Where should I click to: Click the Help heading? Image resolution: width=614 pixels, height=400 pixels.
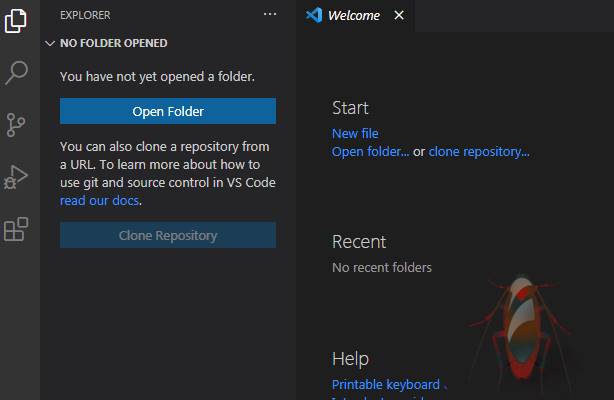350,359
